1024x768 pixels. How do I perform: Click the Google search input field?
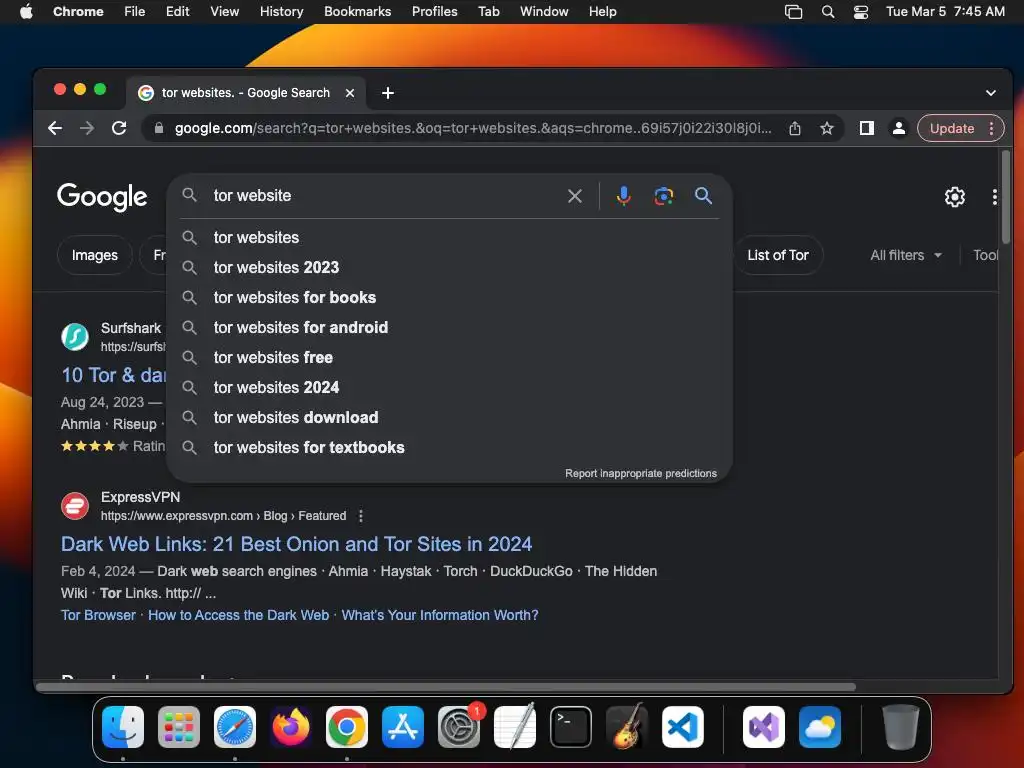point(385,196)
